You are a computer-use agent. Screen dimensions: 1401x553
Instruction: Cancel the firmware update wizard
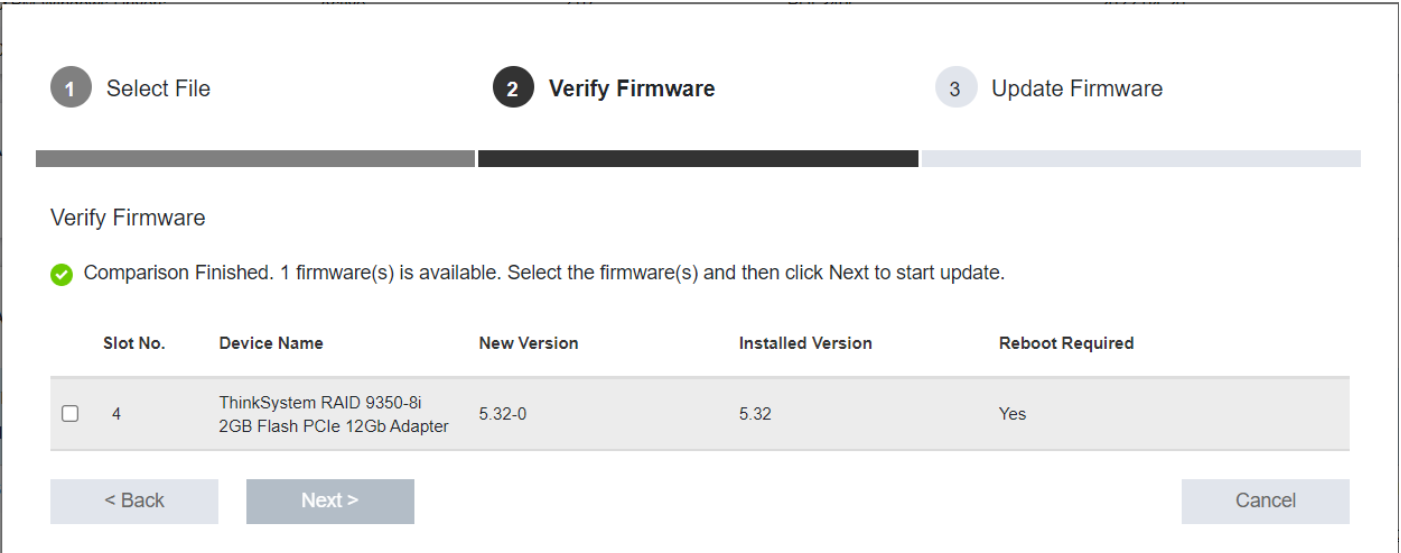coord(1265,501)
